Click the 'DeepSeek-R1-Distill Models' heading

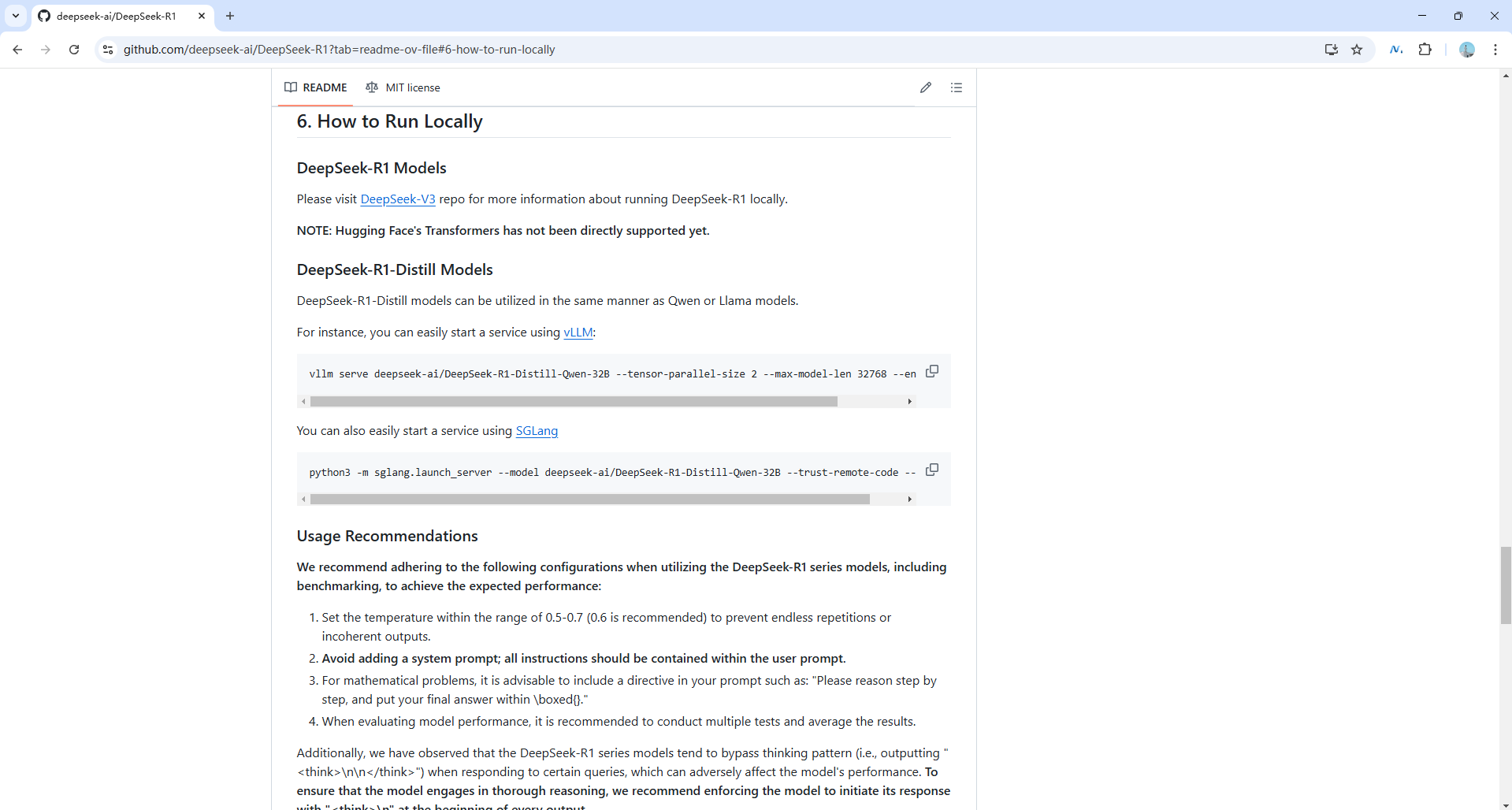tap(395, 269)
